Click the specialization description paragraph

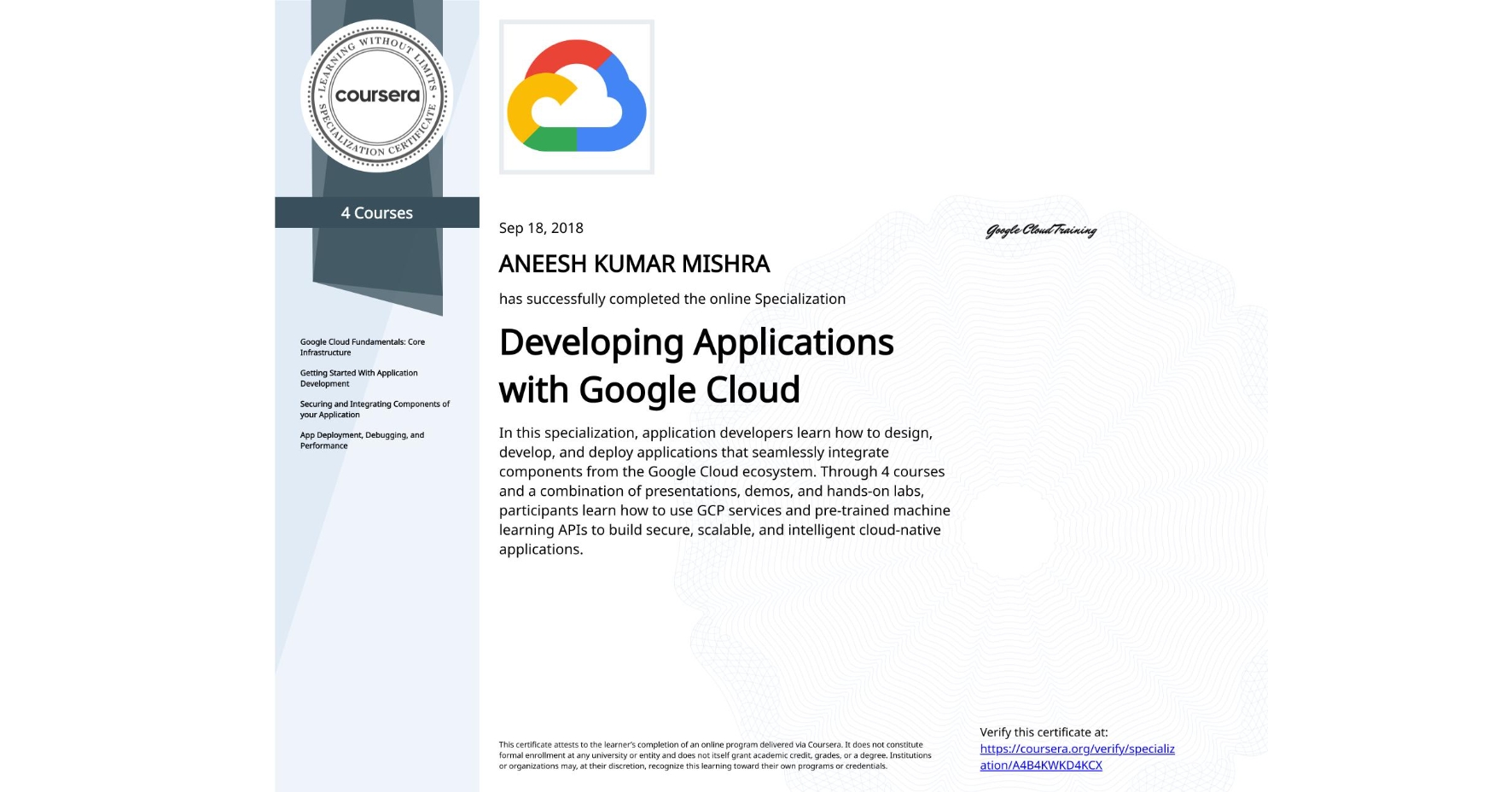[724, 491]
